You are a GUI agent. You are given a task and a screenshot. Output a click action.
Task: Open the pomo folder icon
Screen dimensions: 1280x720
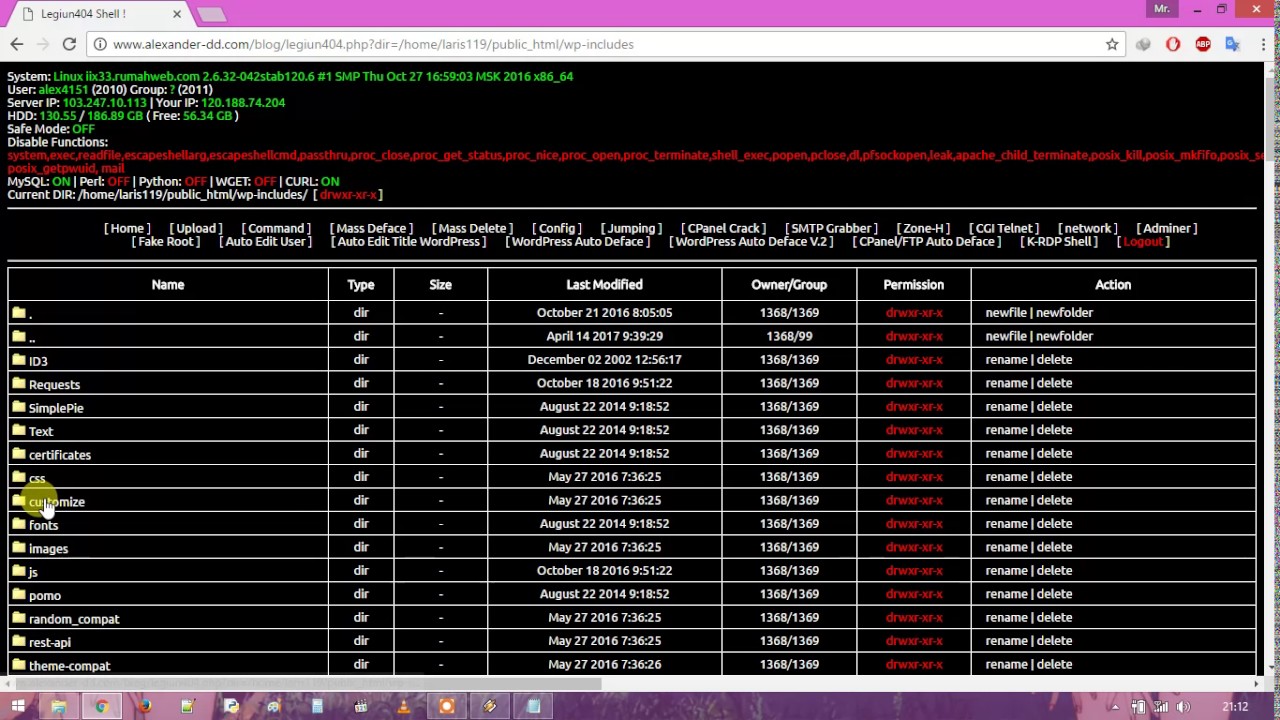point(19,594)
